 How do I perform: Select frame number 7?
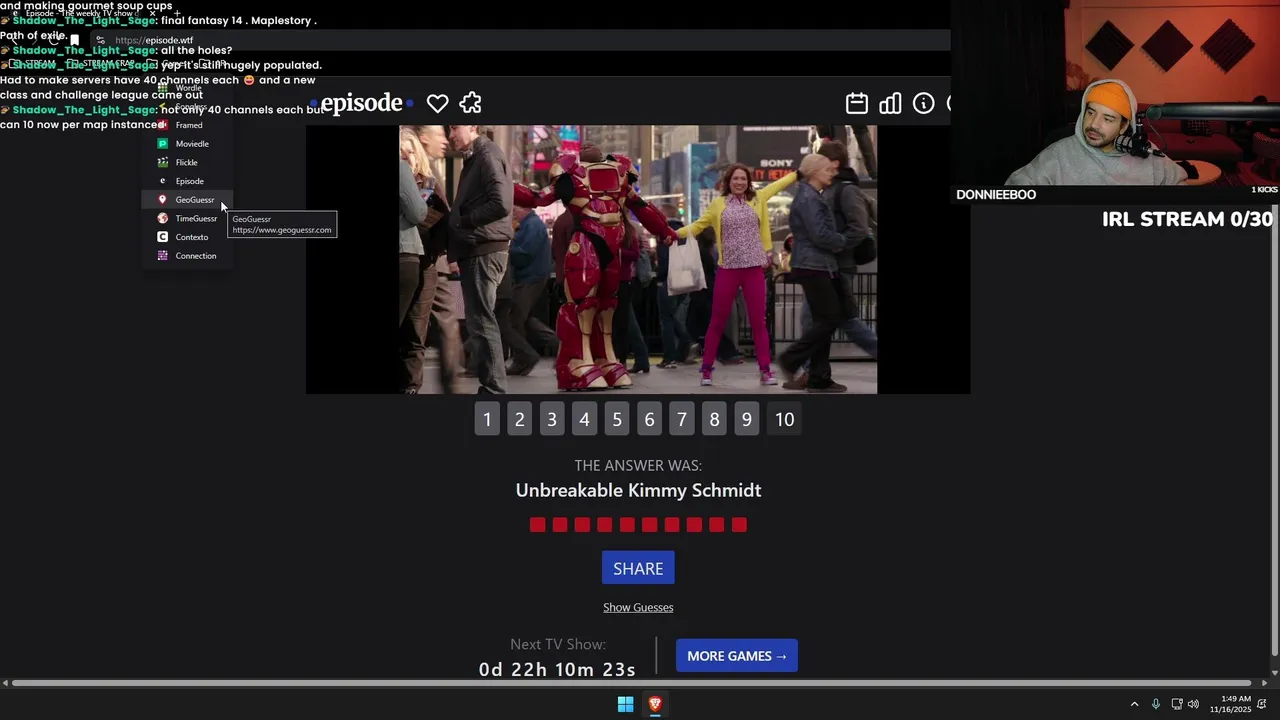point(682,420)
